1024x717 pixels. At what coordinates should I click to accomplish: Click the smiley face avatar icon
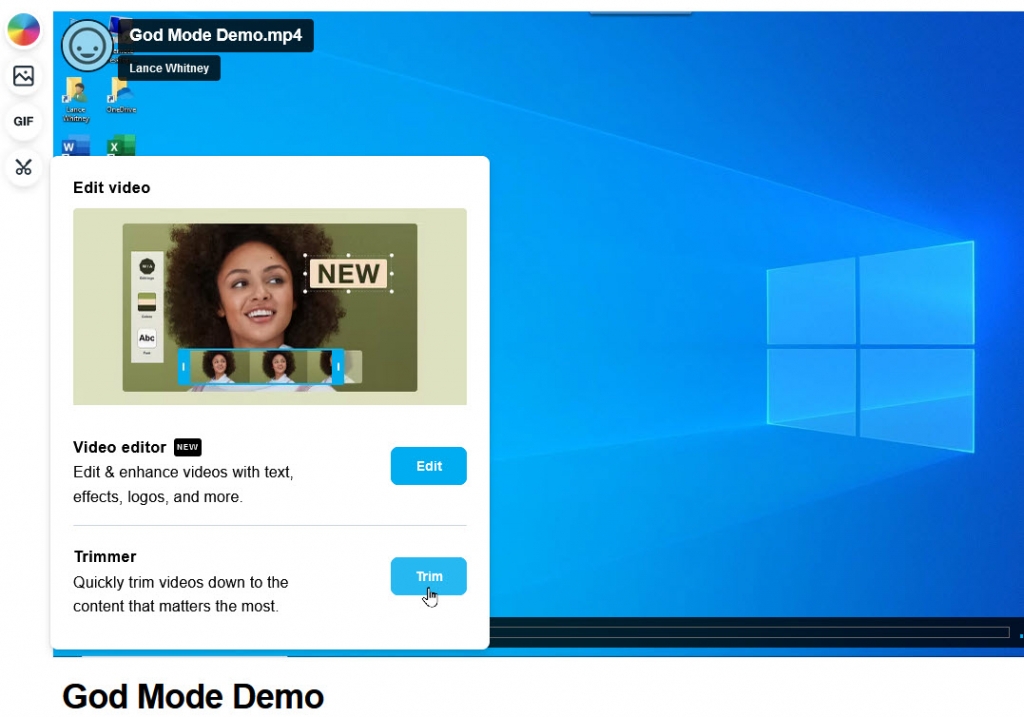tap(87, 45)
